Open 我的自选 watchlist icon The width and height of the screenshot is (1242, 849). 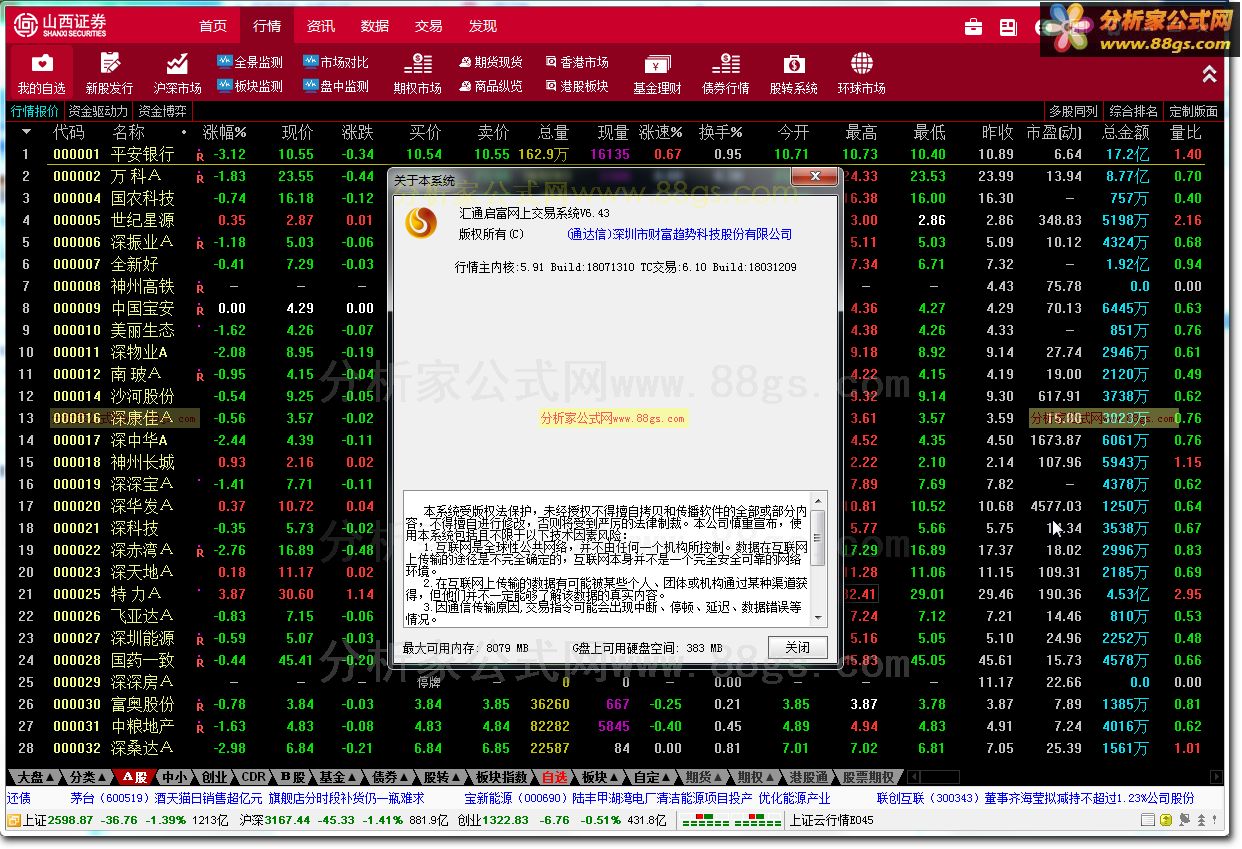click(x=41, y=74)
